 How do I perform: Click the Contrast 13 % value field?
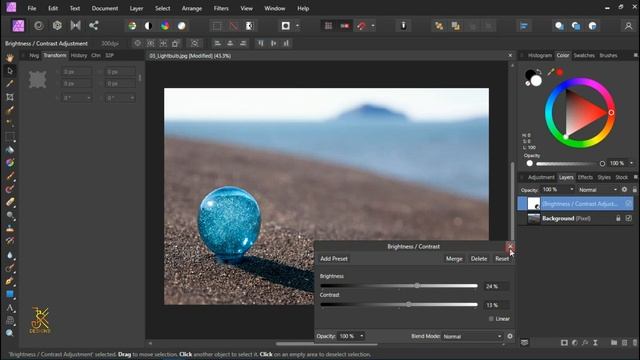coord(497,305)
